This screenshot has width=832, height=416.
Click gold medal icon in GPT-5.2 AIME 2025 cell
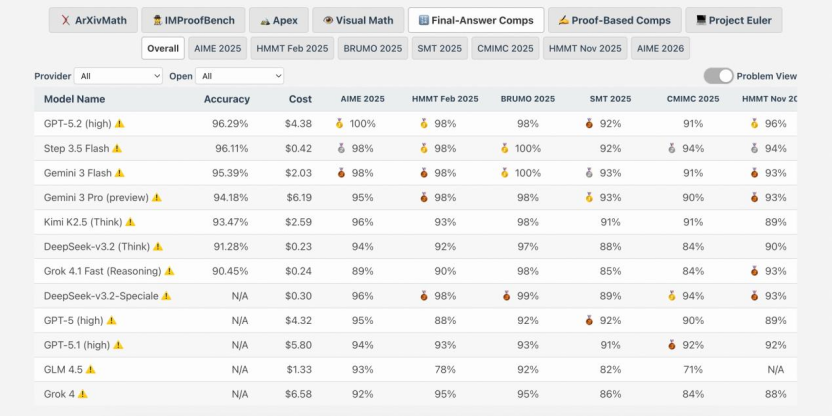point(339,124)
